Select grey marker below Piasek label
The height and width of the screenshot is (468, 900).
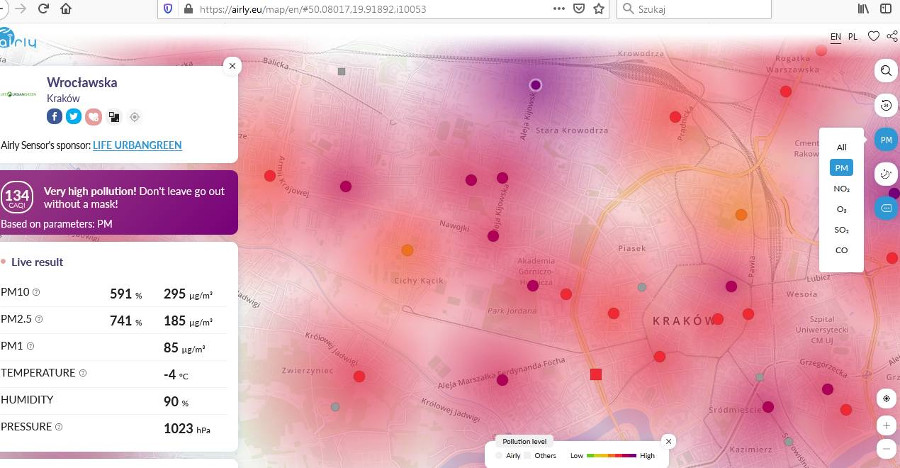tap(642, 287)
